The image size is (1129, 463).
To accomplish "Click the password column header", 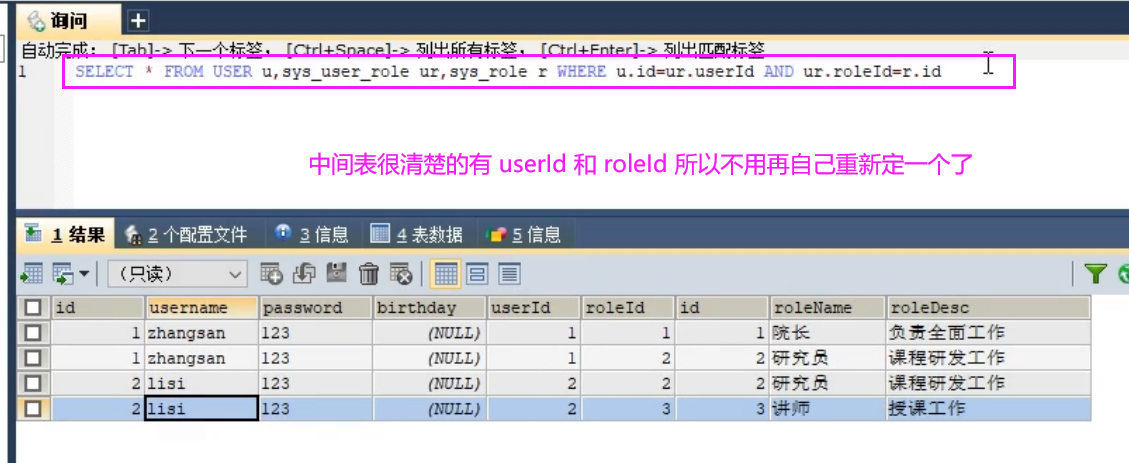I will click(x=315, y=308).
